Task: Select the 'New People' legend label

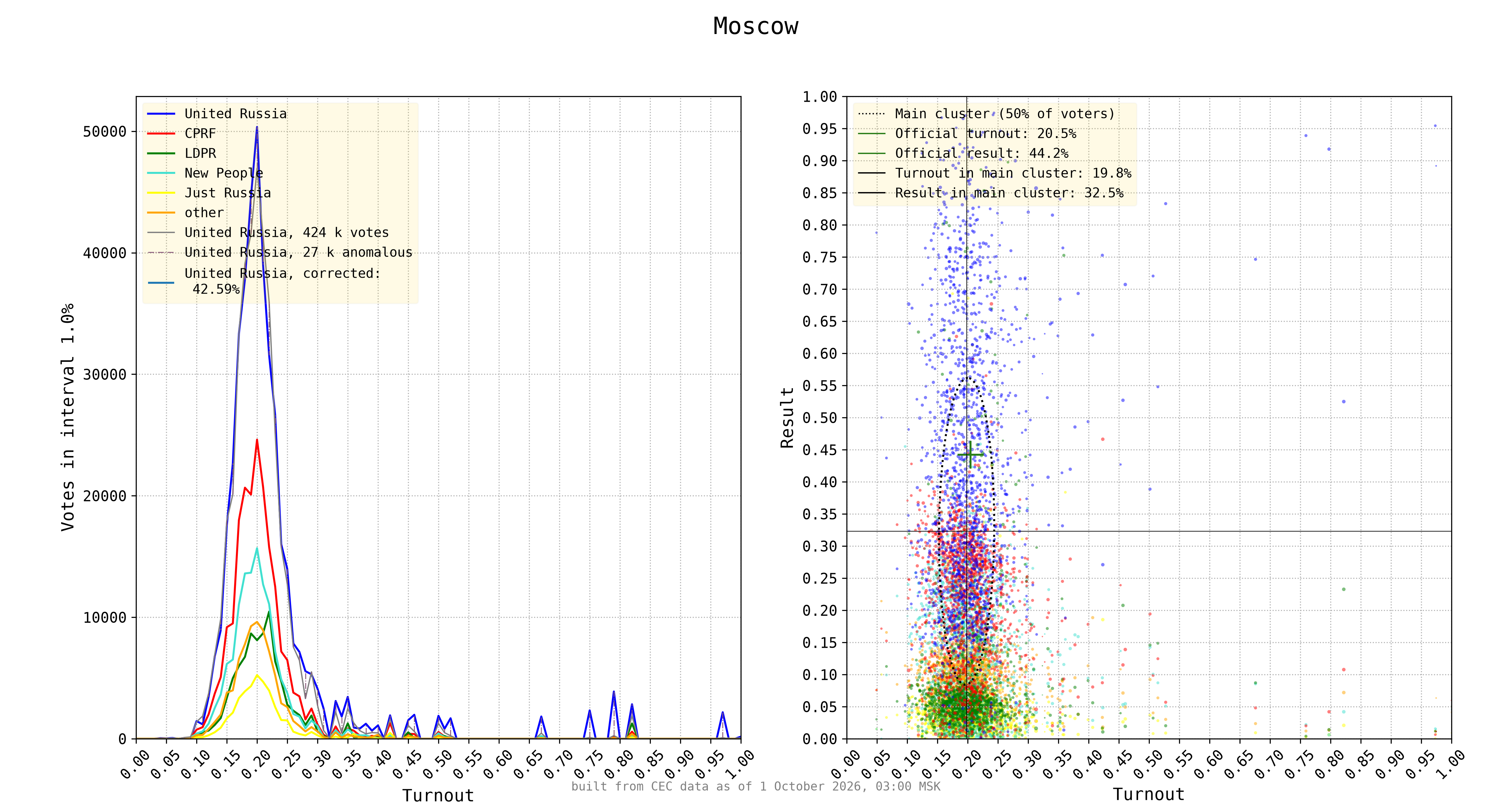Action: 224,173
